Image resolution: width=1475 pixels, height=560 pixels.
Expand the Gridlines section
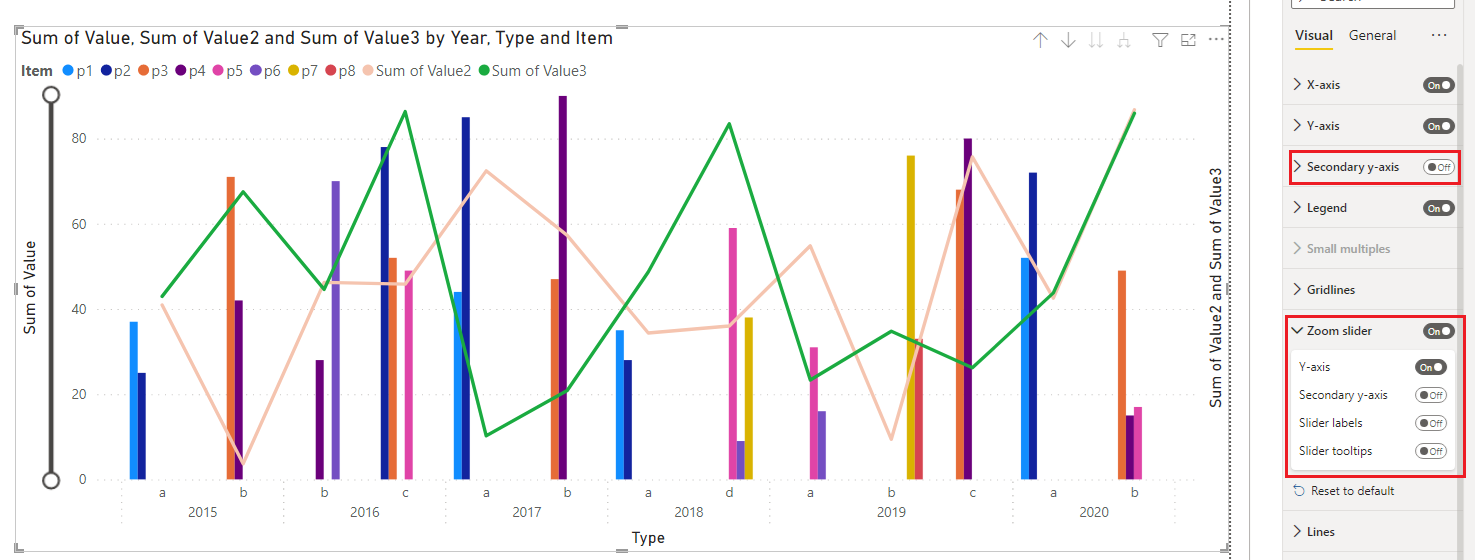tap(1298, 290)
